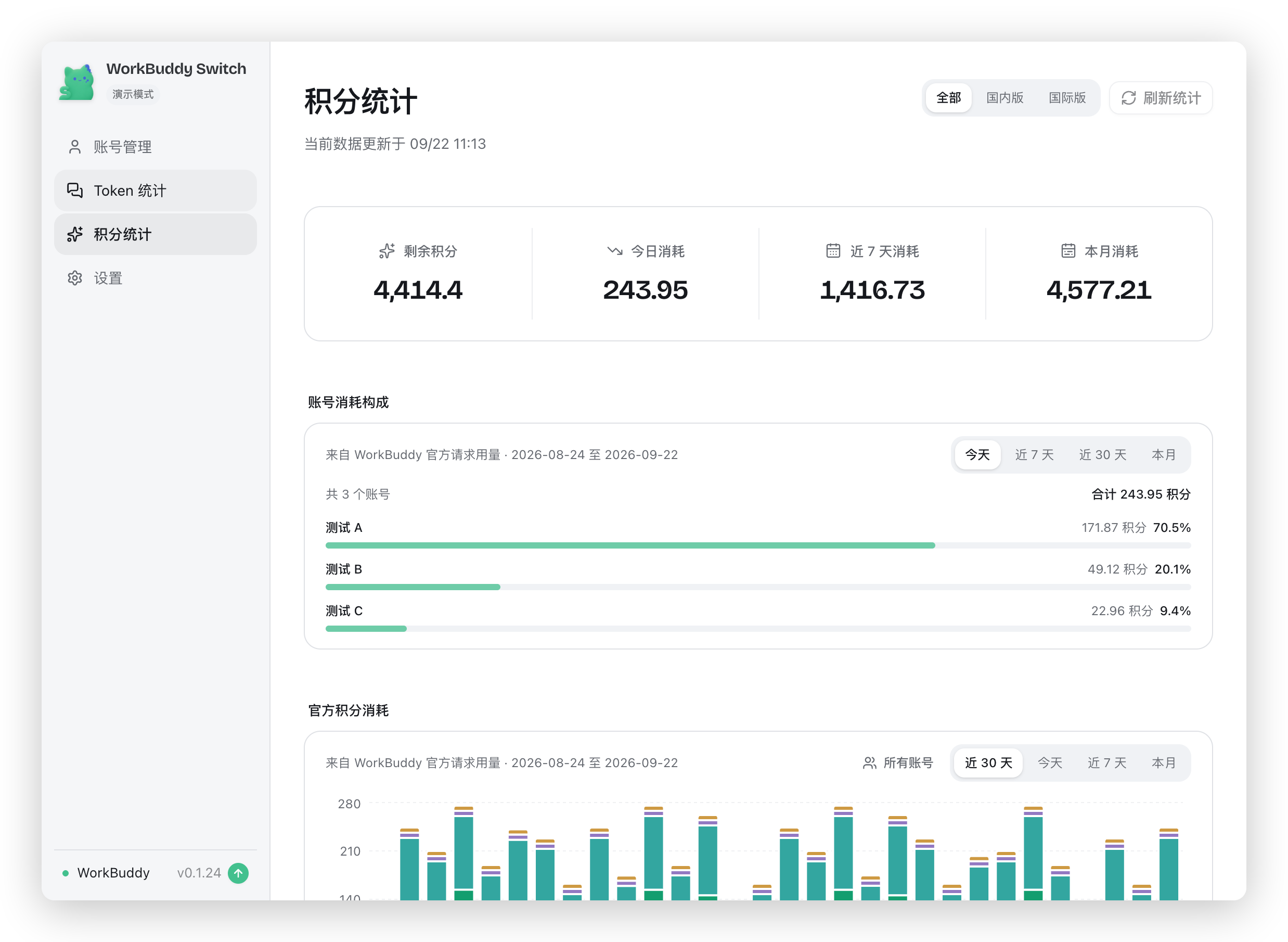Click the 4,577.21 monthly value

[1099, 290]
